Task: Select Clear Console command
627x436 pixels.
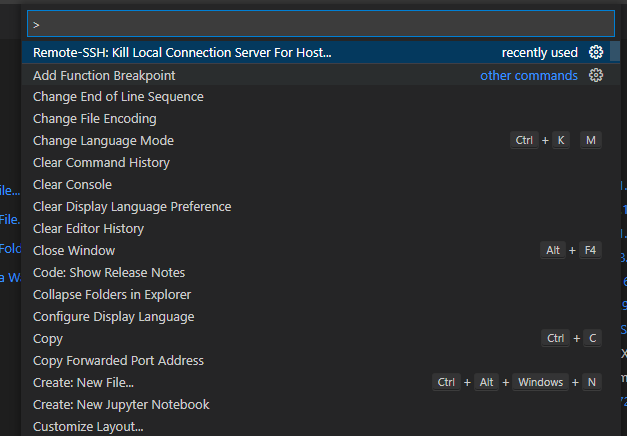Action: click(x=72, y=185)
